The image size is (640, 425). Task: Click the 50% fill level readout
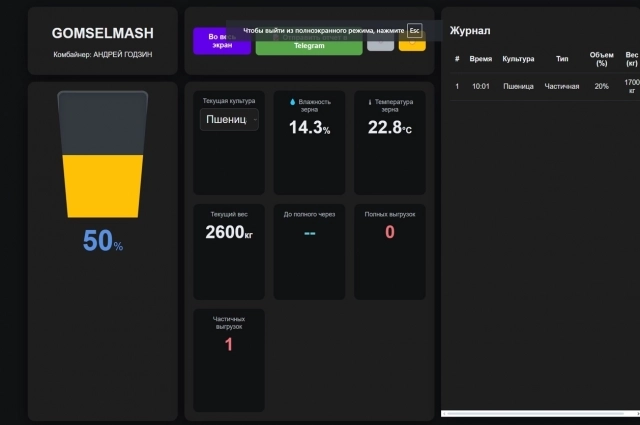[x=102, y=241]
